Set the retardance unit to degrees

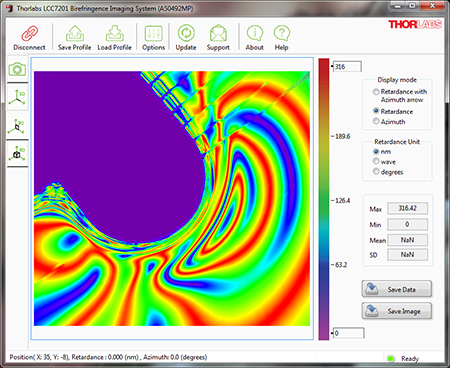point(376,171)
